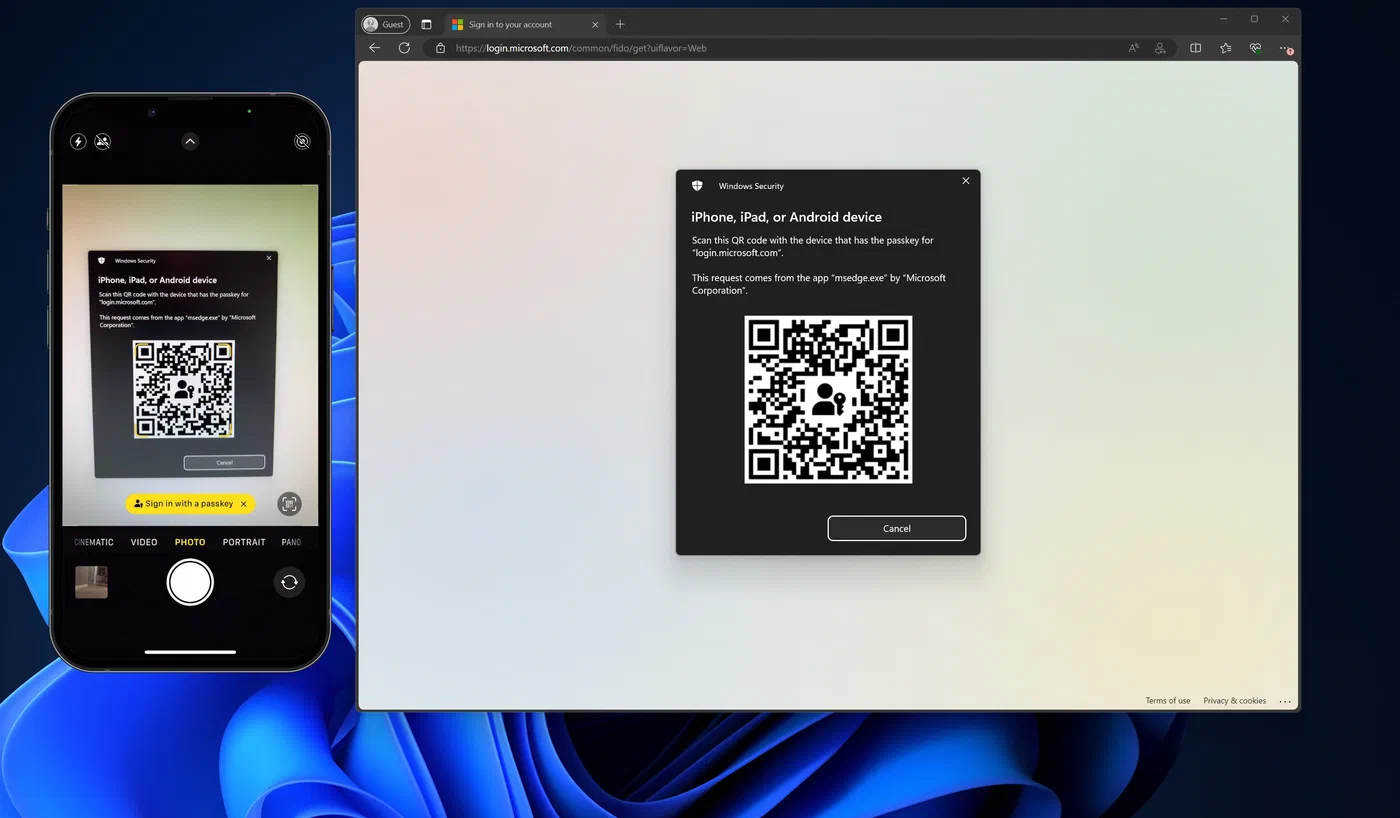The height and width of the screenshot is (818, 1400).
Task: View site information lock icon
Action: pyautogui.click(x=440, y=48)
